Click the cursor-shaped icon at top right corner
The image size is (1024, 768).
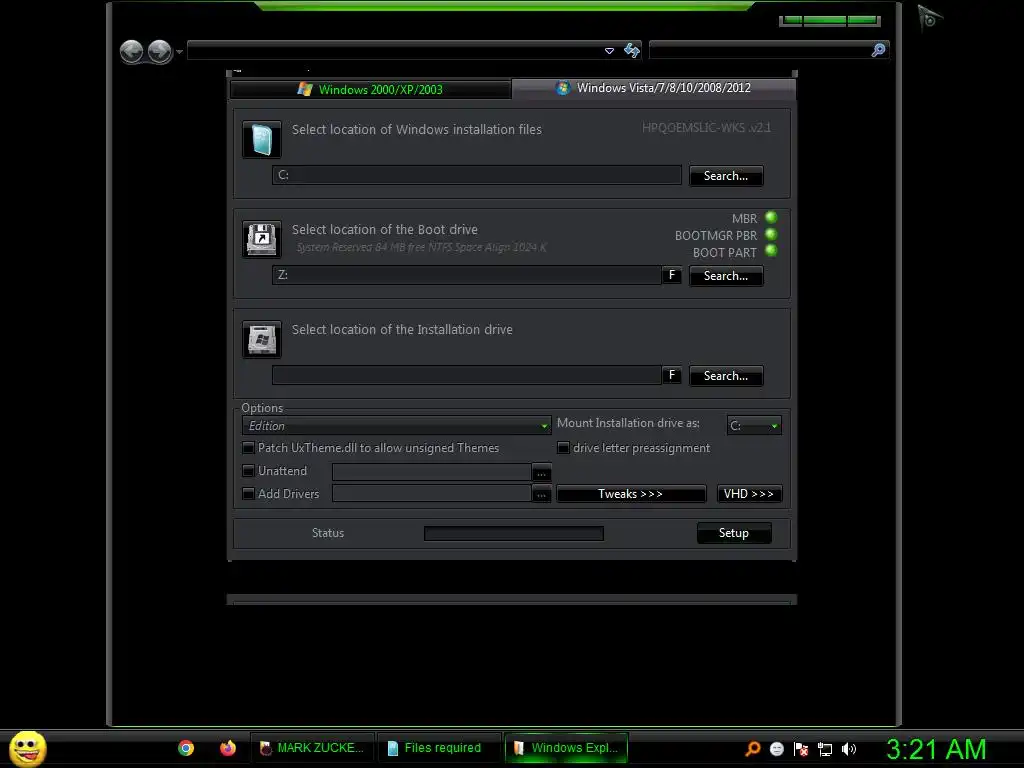pyautogui.click(x=929, y=18)
